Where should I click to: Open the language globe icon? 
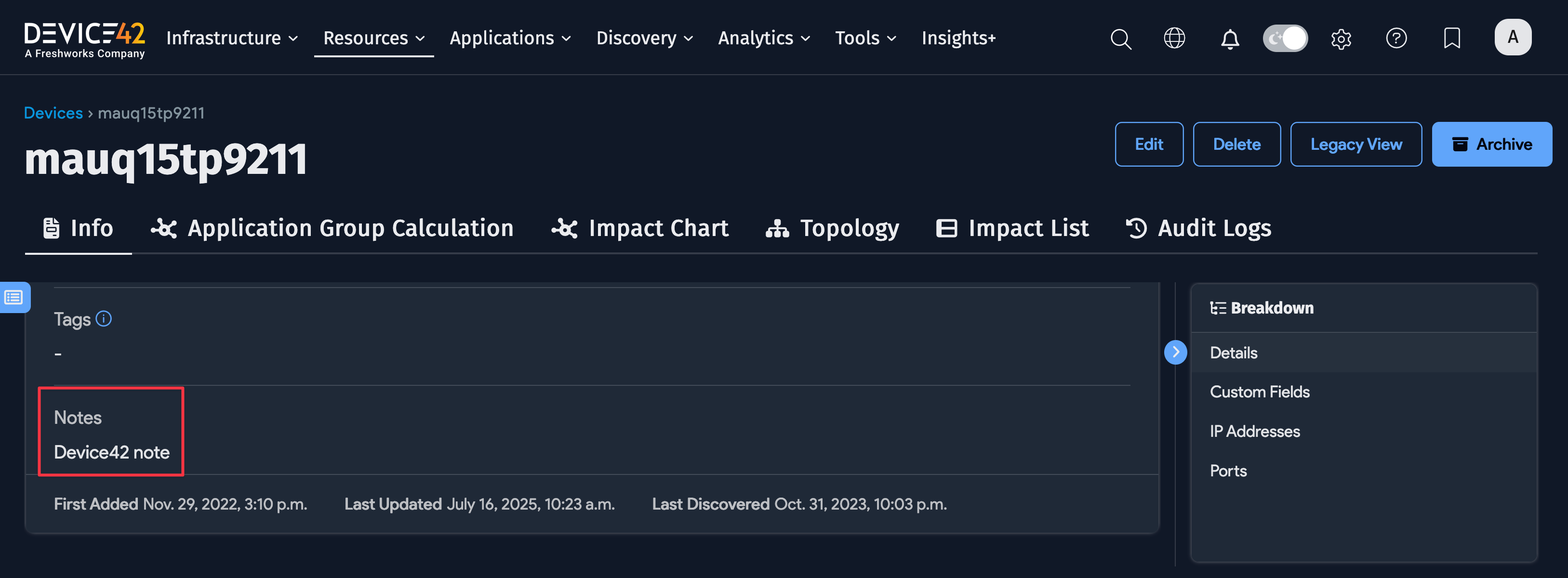pos(1173,39)
